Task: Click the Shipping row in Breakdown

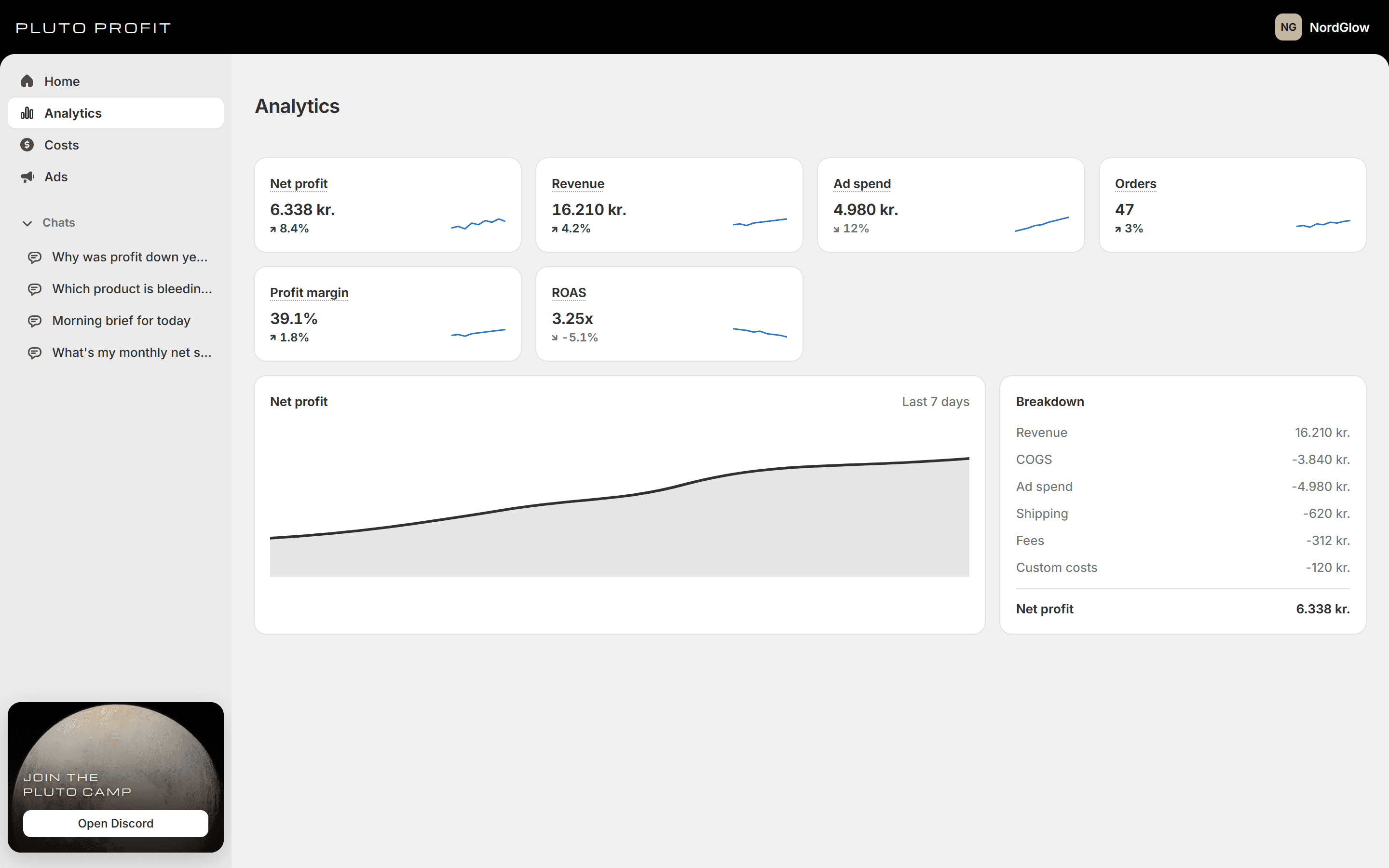Action: [x=1183, y=513]
